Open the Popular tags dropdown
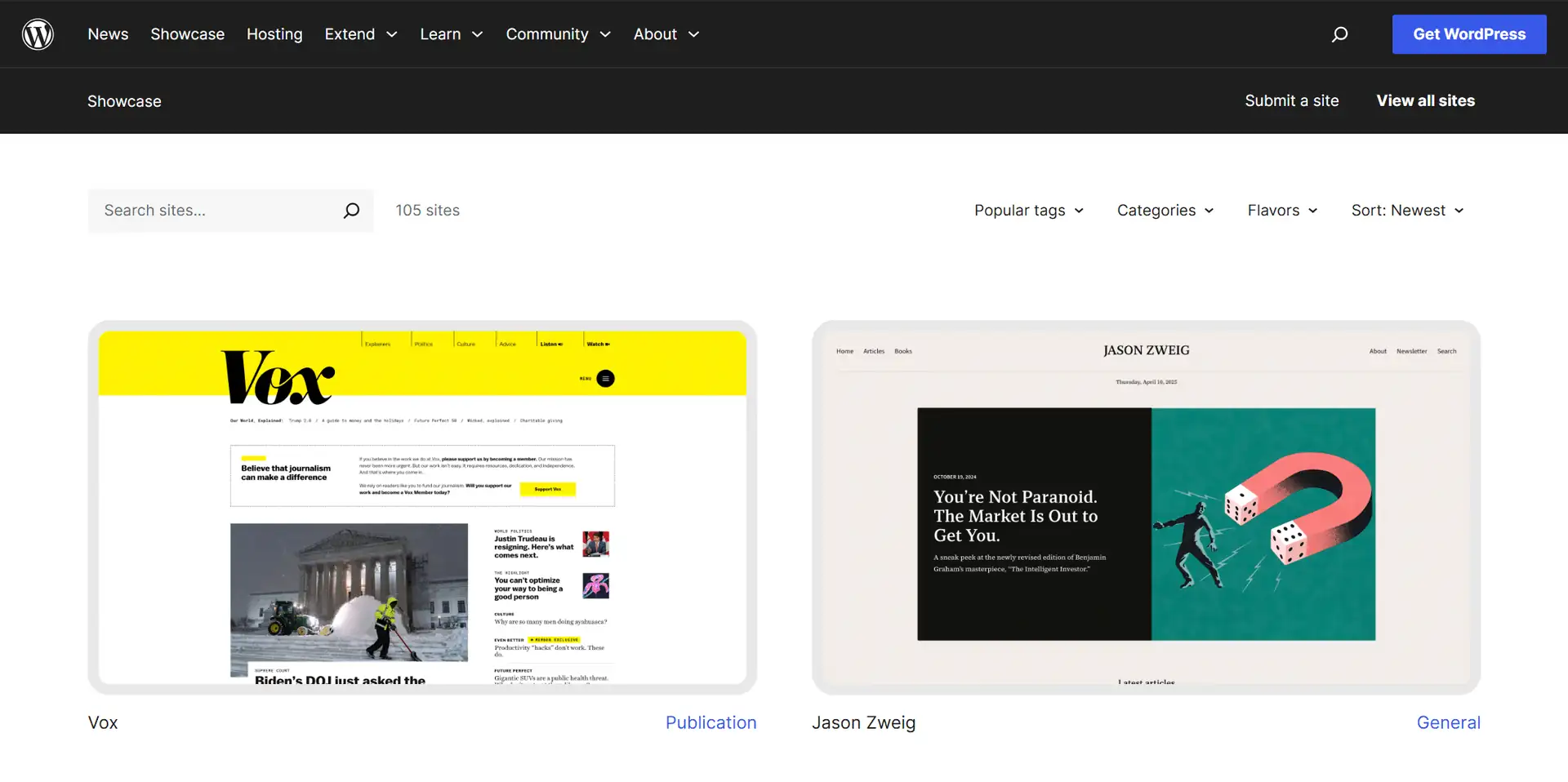The height and width of the screenshot is (782, 1568). pyautogui.click(x=1029, y=211)
